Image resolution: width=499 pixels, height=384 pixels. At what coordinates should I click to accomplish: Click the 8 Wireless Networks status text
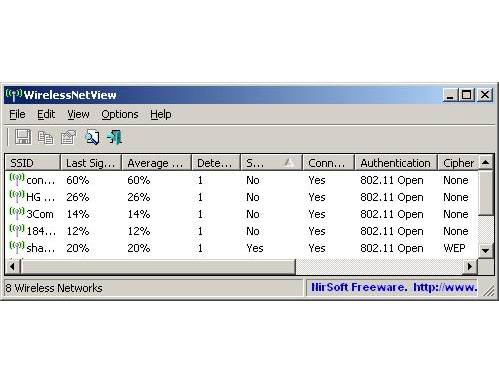[54, 288]
